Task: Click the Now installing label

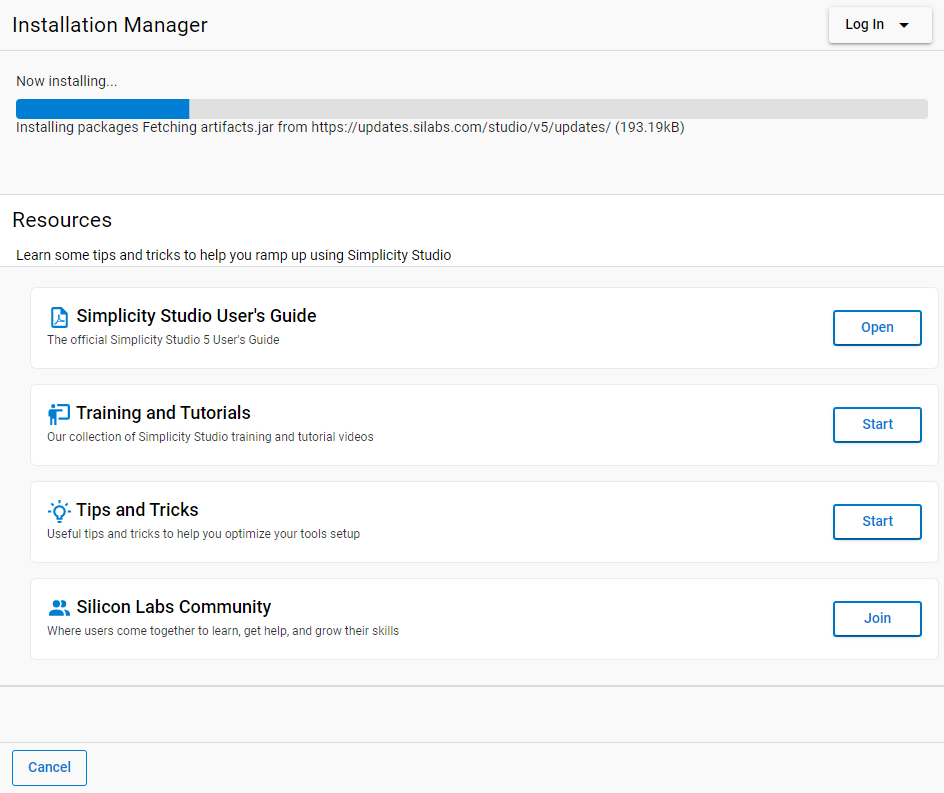Action: pyautogui.click(x=66, y=81)
